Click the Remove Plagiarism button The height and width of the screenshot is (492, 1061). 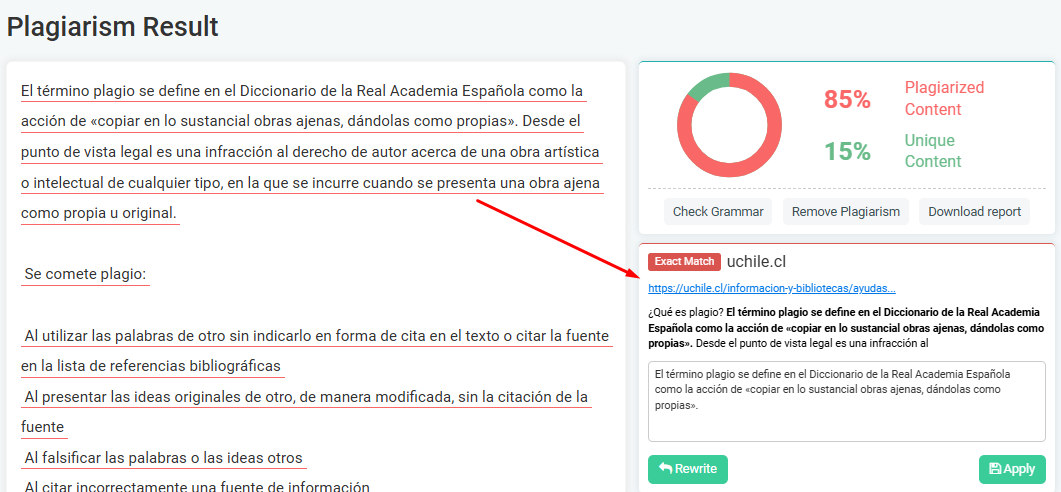tap(846, 212)
